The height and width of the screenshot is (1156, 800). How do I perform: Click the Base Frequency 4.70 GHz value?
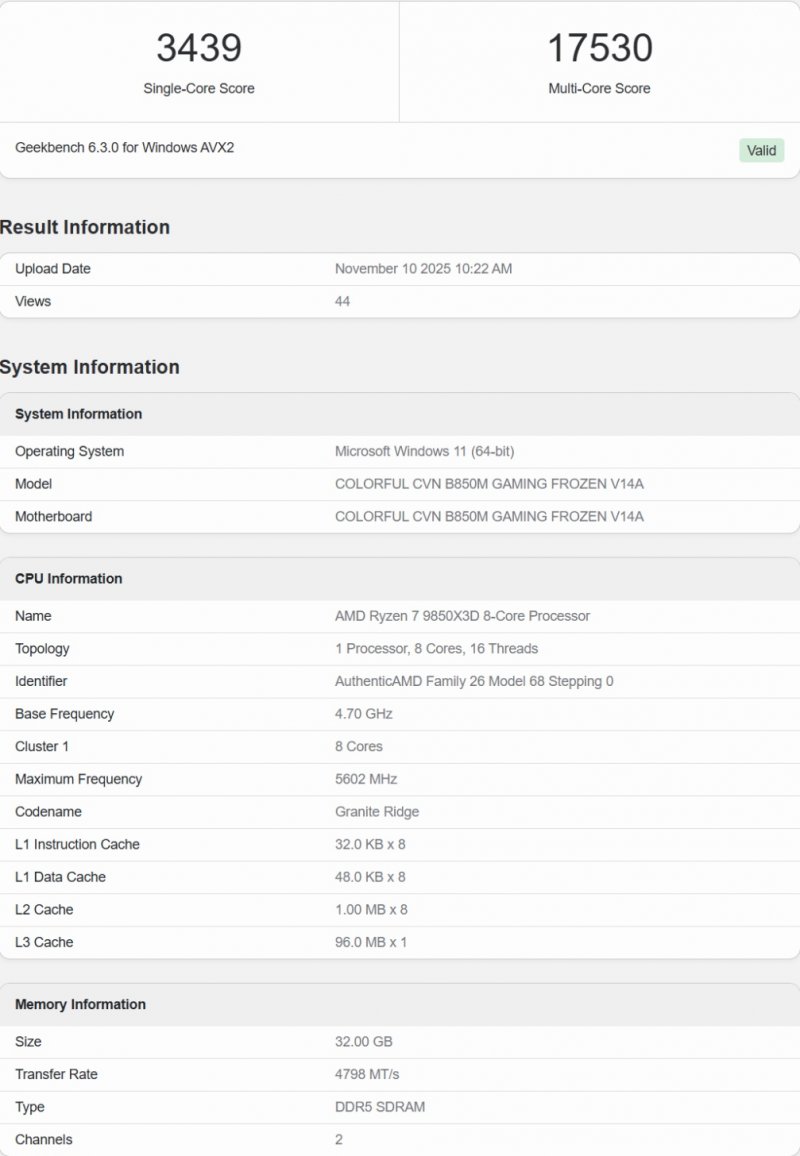[363, 713]
